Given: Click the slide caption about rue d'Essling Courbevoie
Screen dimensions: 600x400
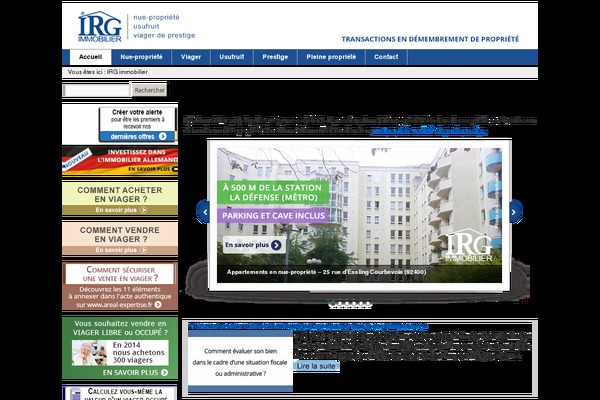Looking at the screenshot, I should coord(326,272).
